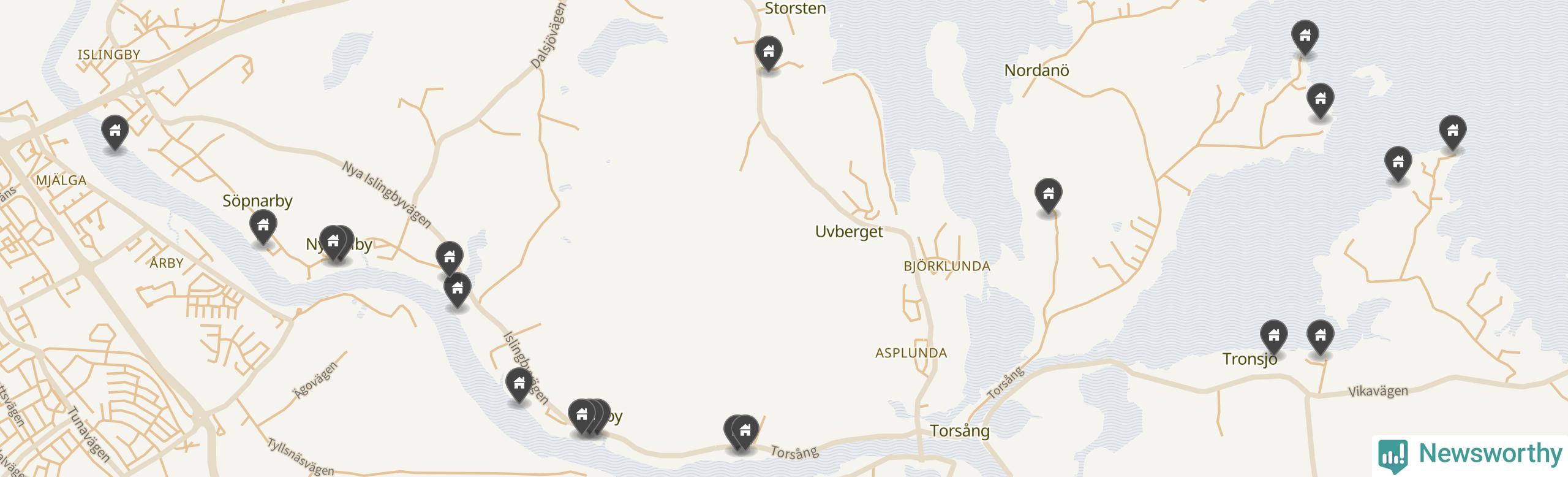The height and width of the screenshot is (477, 1568).
Task: Click the easternmost house marker on the map
Action: (1452, 132)
